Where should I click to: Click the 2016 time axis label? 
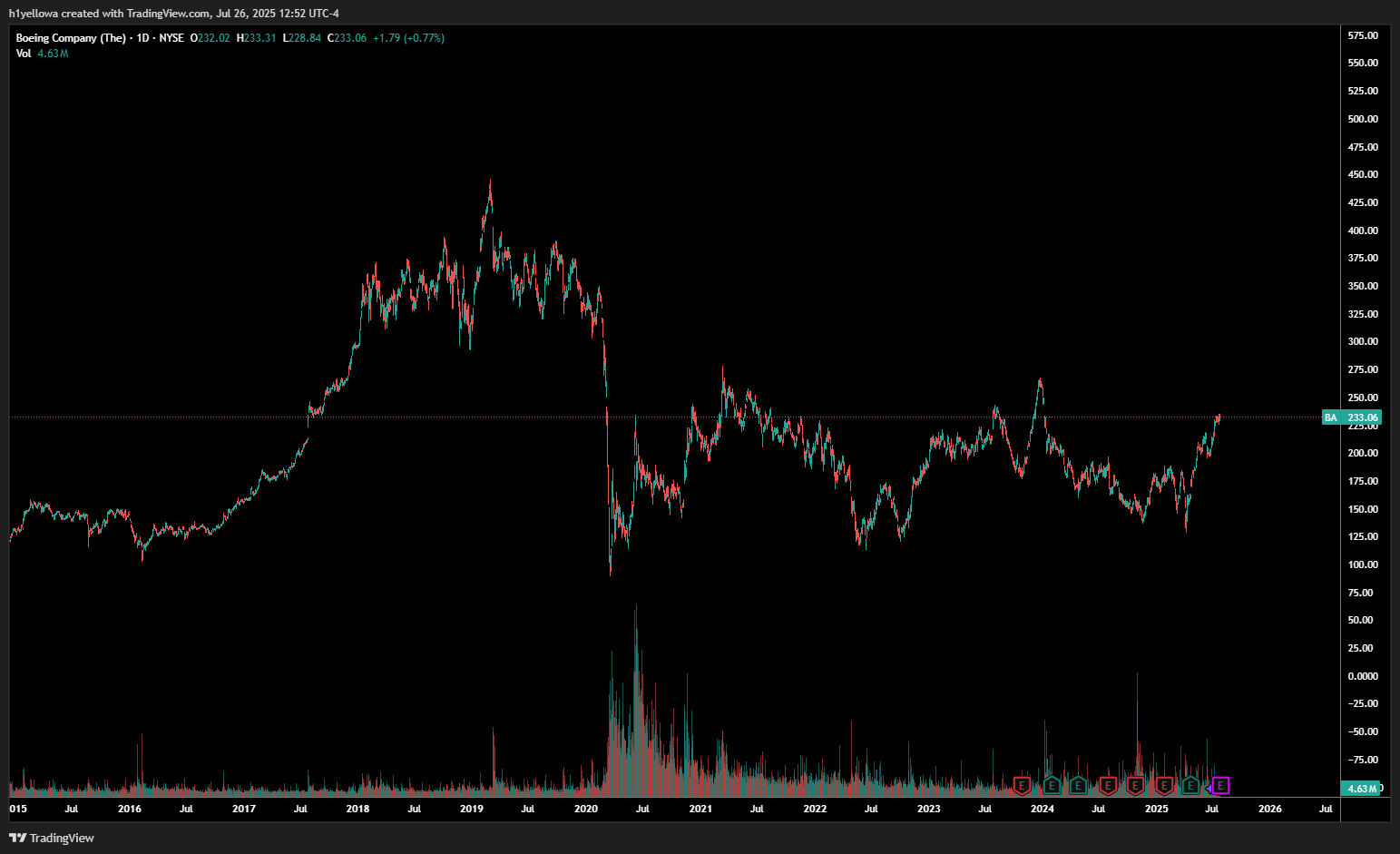(x=130, y=809)
